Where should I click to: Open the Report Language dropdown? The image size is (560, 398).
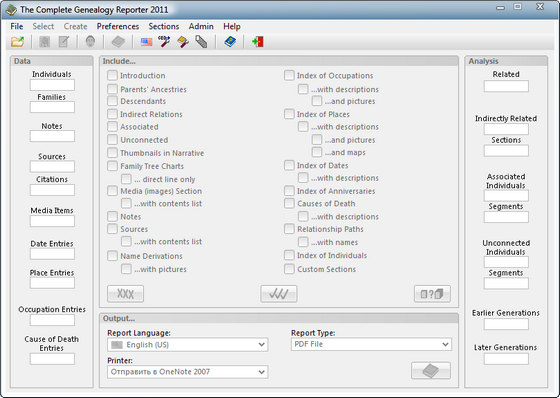point(188,344)
